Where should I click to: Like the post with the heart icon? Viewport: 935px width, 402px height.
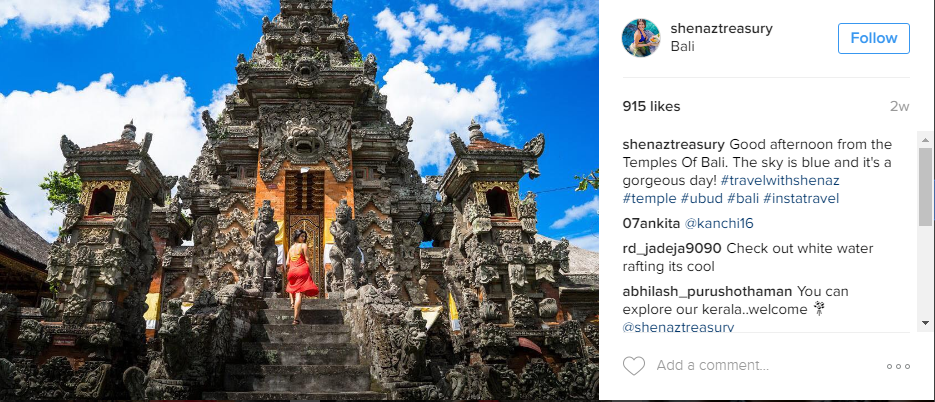(634, 366)
